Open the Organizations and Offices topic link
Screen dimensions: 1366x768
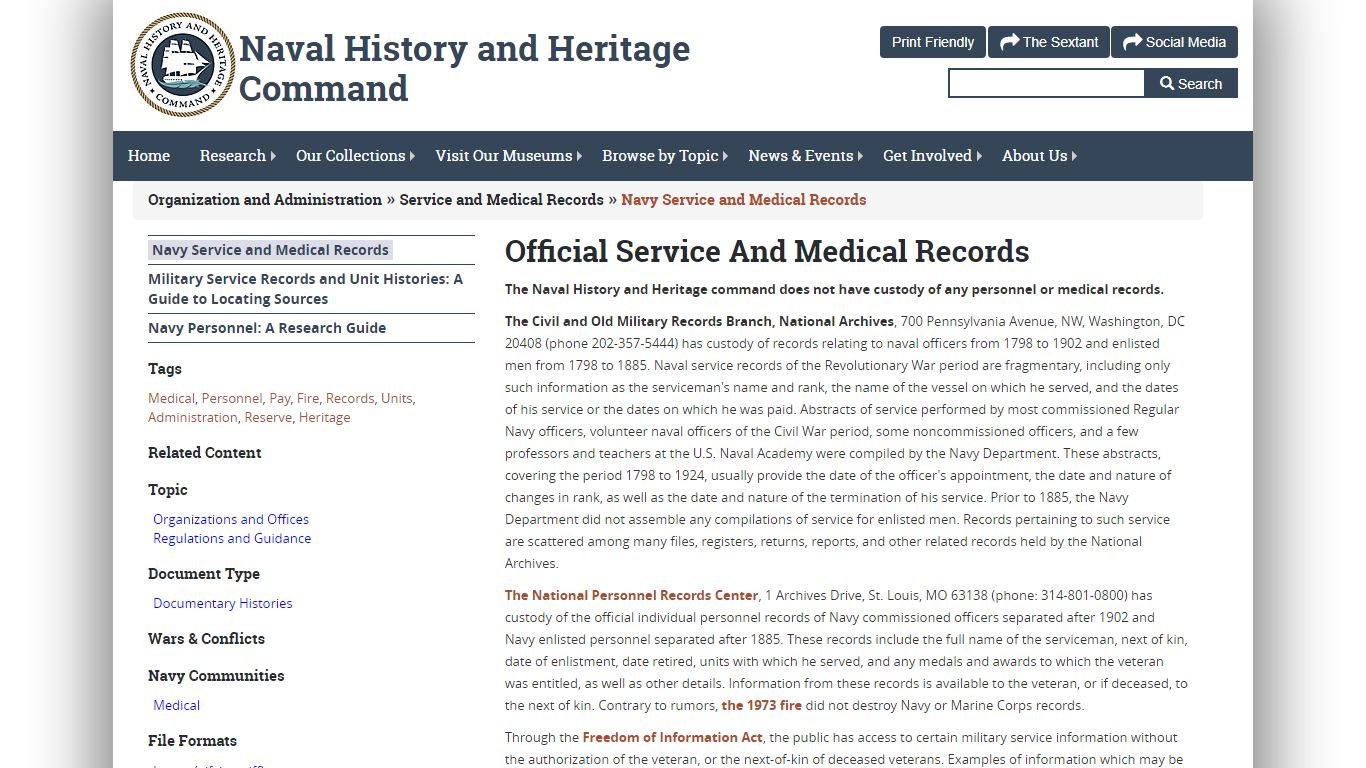[x=231, y=519]
